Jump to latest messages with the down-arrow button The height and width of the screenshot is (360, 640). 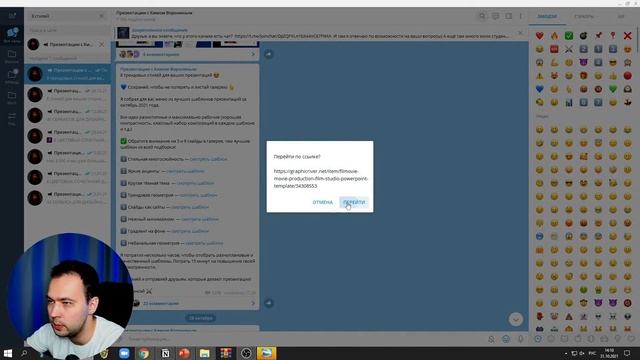point(516,319)
